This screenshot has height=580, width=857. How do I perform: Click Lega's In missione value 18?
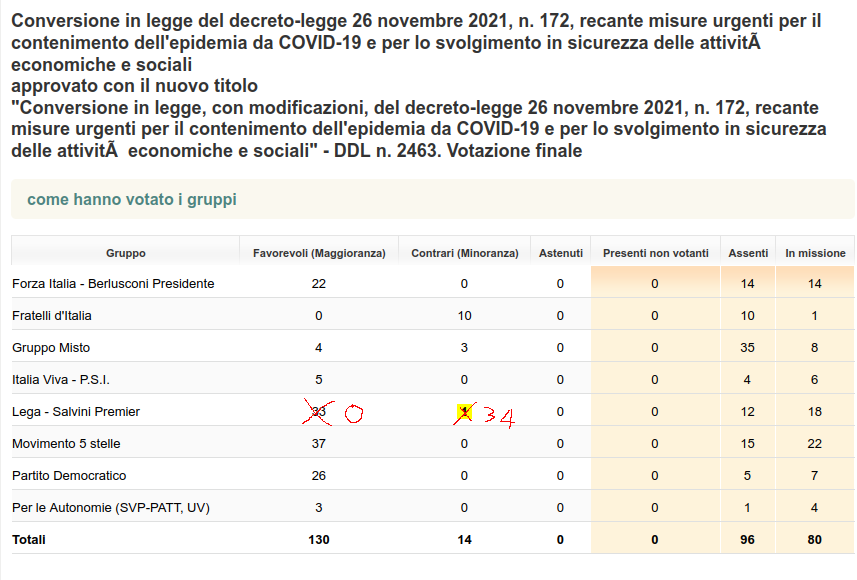coord(814,412)
